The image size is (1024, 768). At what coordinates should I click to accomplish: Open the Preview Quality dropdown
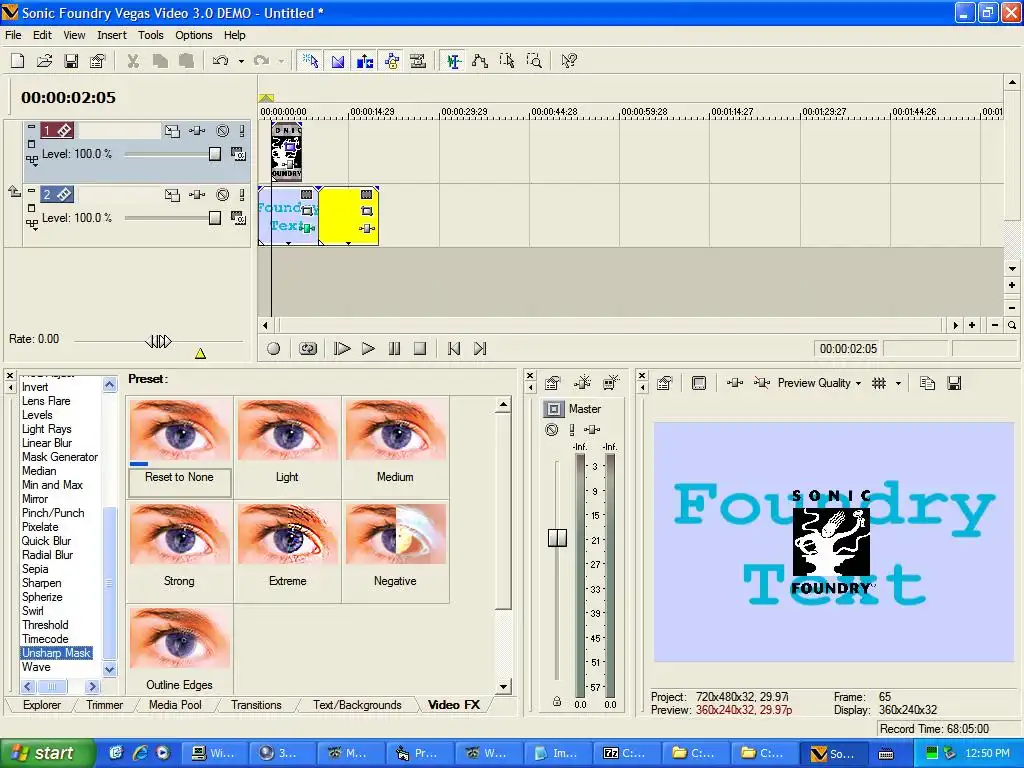point(819,383)
